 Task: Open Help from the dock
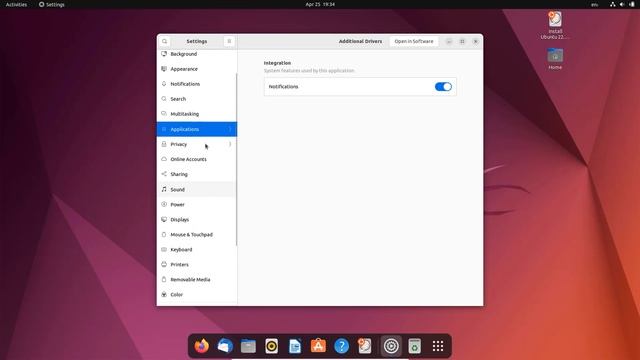coord(342,346)
